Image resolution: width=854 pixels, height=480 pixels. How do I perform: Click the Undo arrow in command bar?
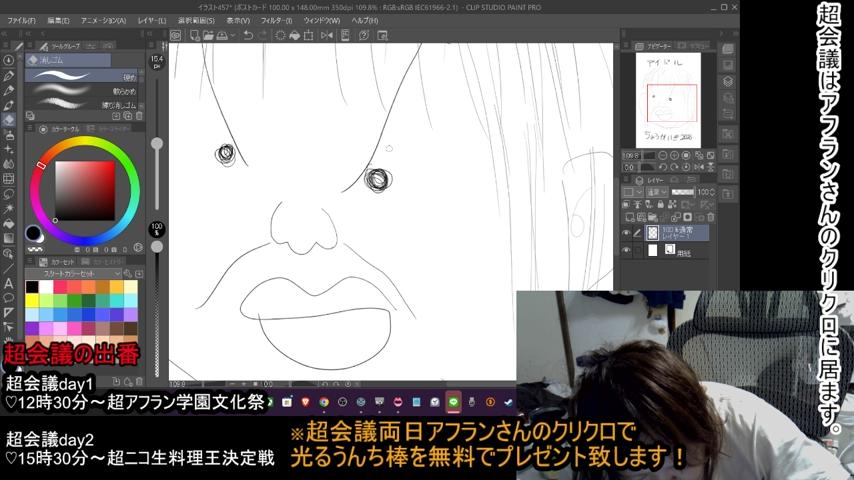pos(248,35)
